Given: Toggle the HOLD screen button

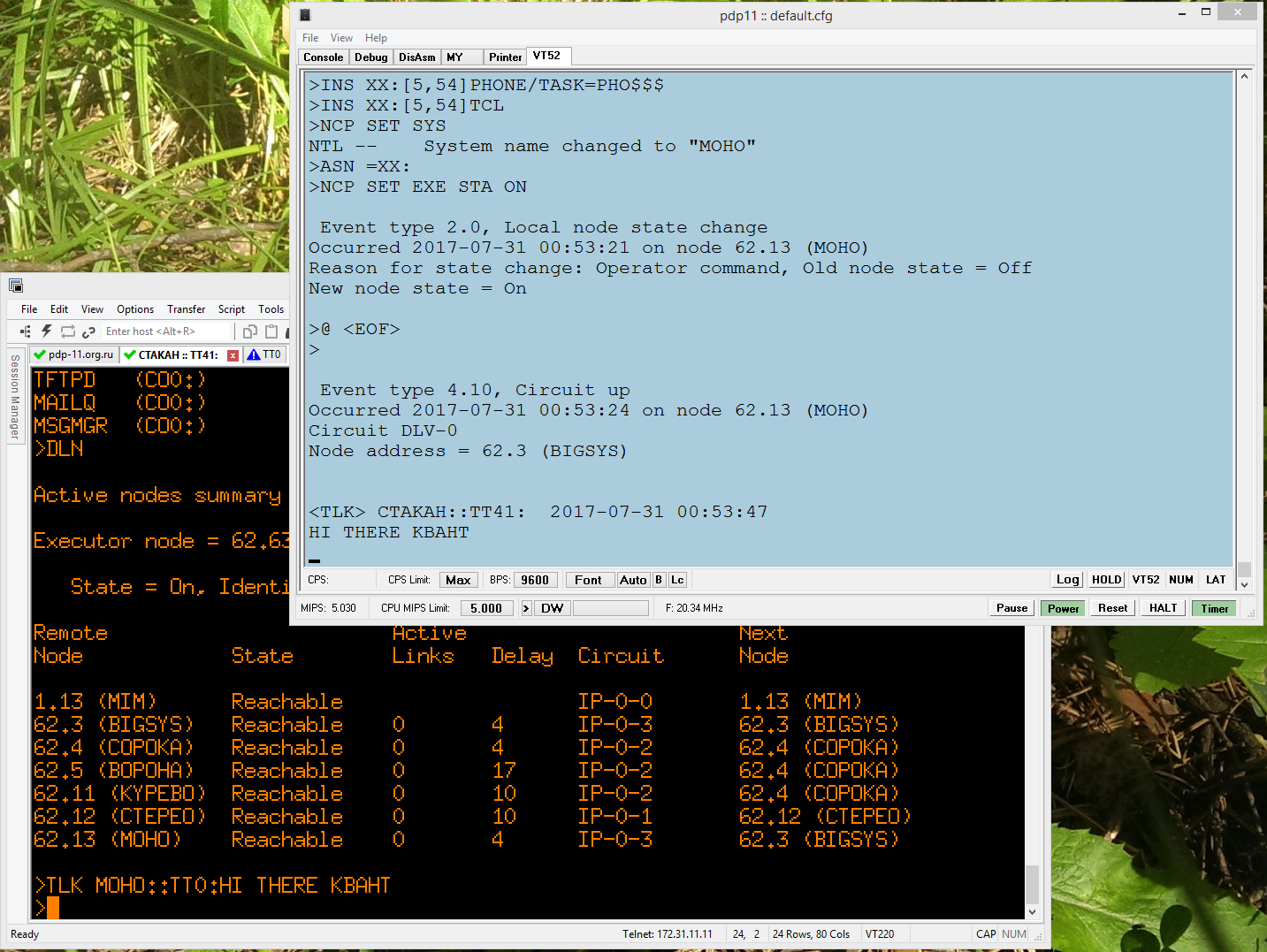Looking at the screenshot, I should tap(1106, 580).
